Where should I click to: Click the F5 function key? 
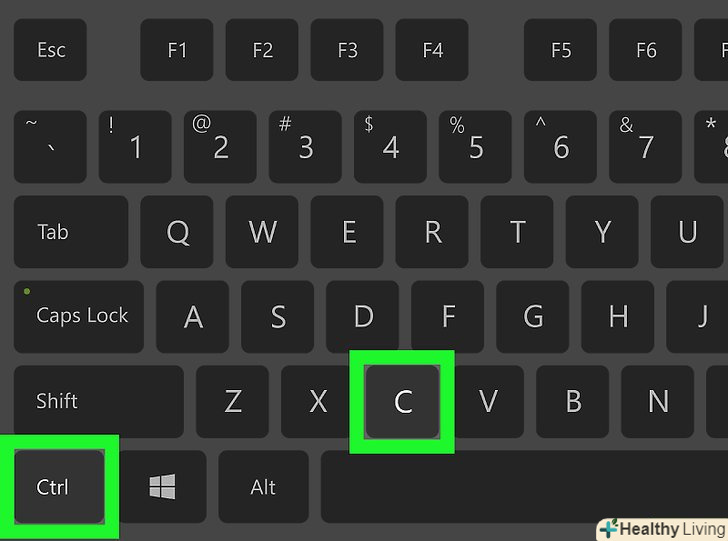(560, 50)
